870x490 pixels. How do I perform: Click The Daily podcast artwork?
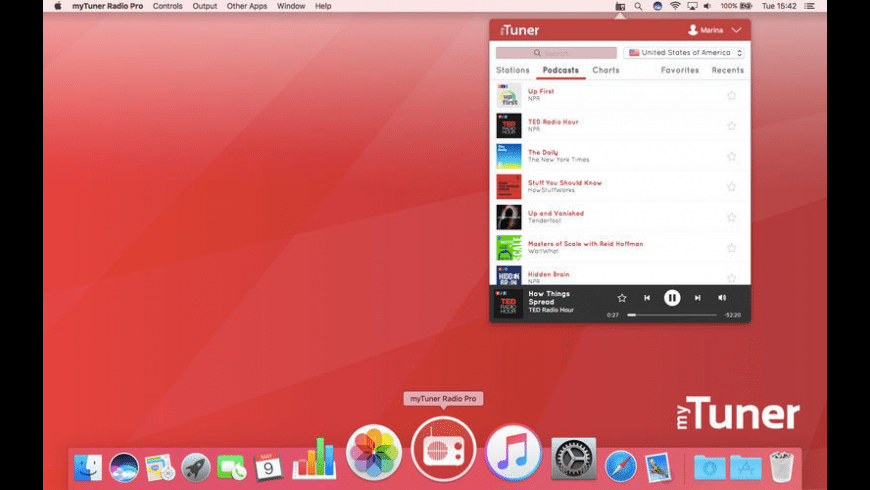[509, 156]
